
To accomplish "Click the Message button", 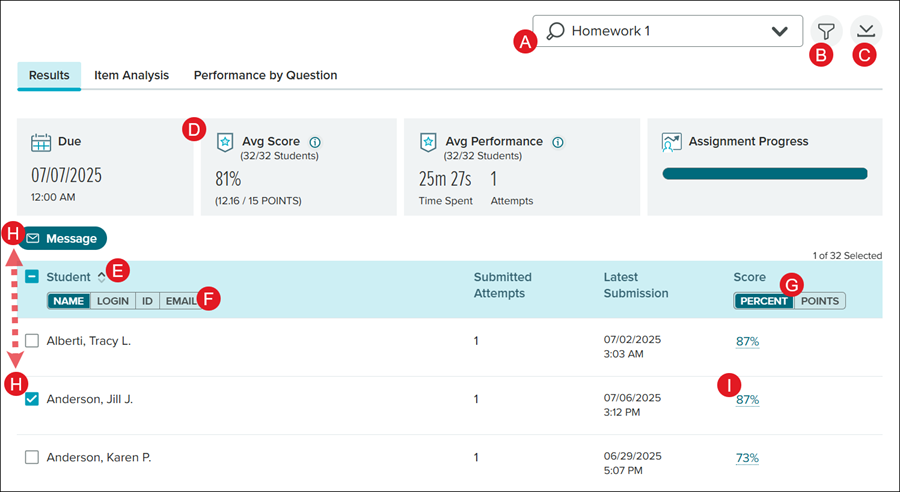I will [62, 239].
